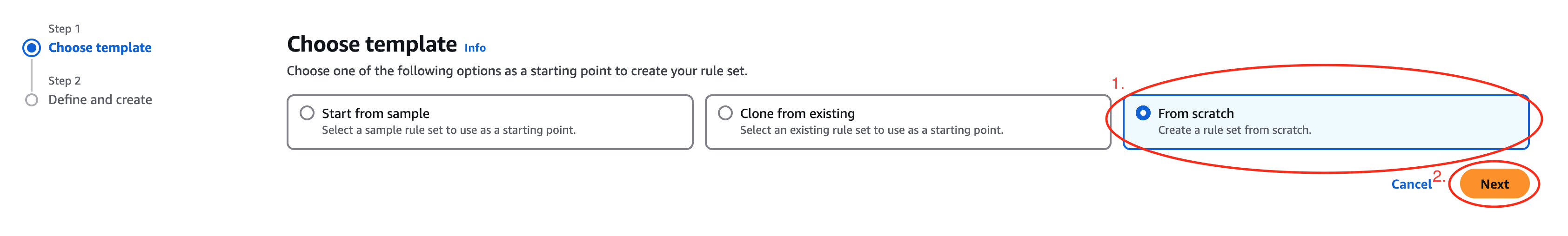Click the main Choose template heading
The width and height of the screenshot is (1568, 236).
coord(371,45)
